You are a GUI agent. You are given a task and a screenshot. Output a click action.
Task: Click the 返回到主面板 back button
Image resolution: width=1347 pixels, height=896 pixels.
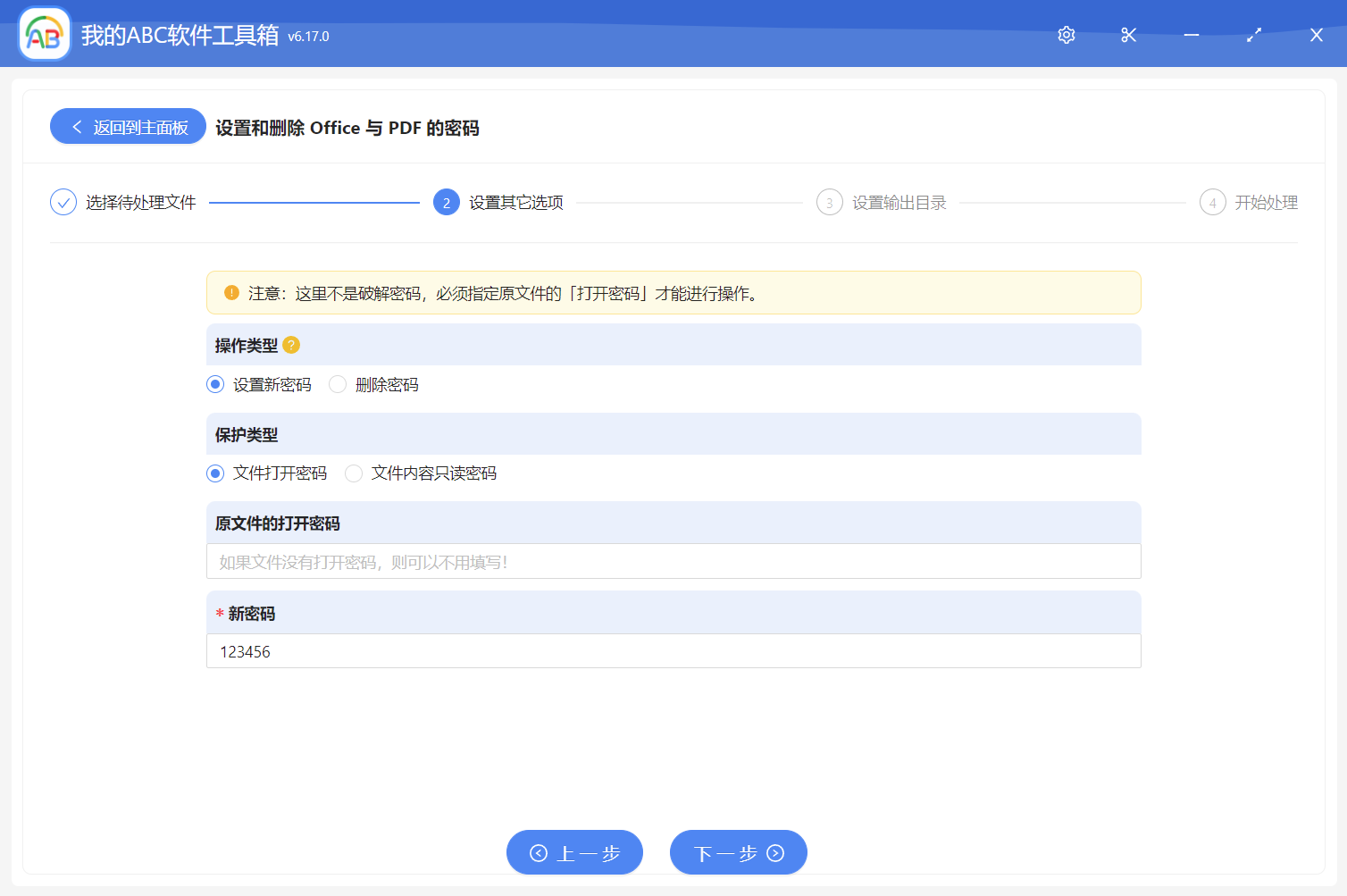[127, 126]
